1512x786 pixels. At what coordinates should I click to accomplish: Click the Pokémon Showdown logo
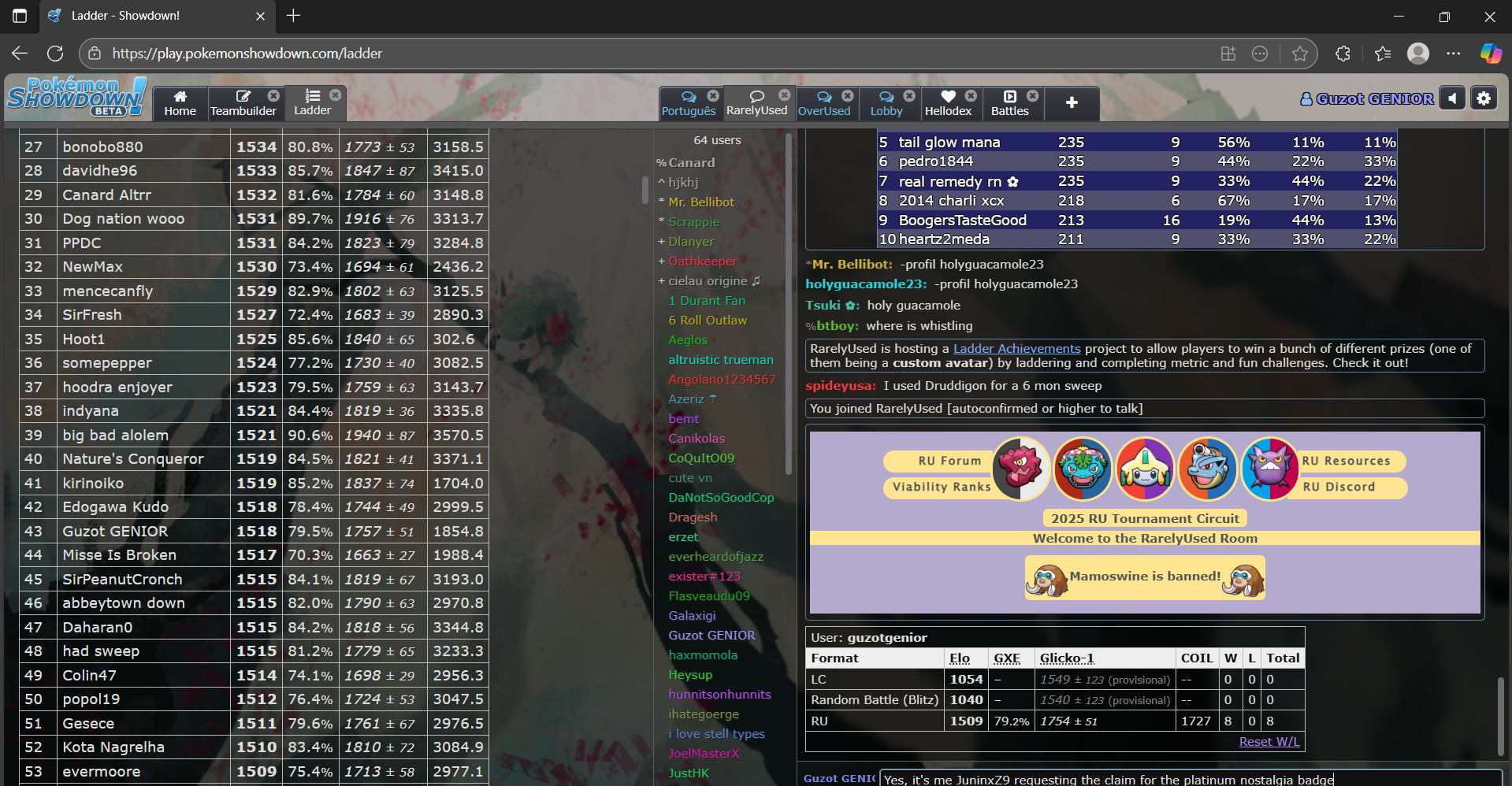pos(76,98)
